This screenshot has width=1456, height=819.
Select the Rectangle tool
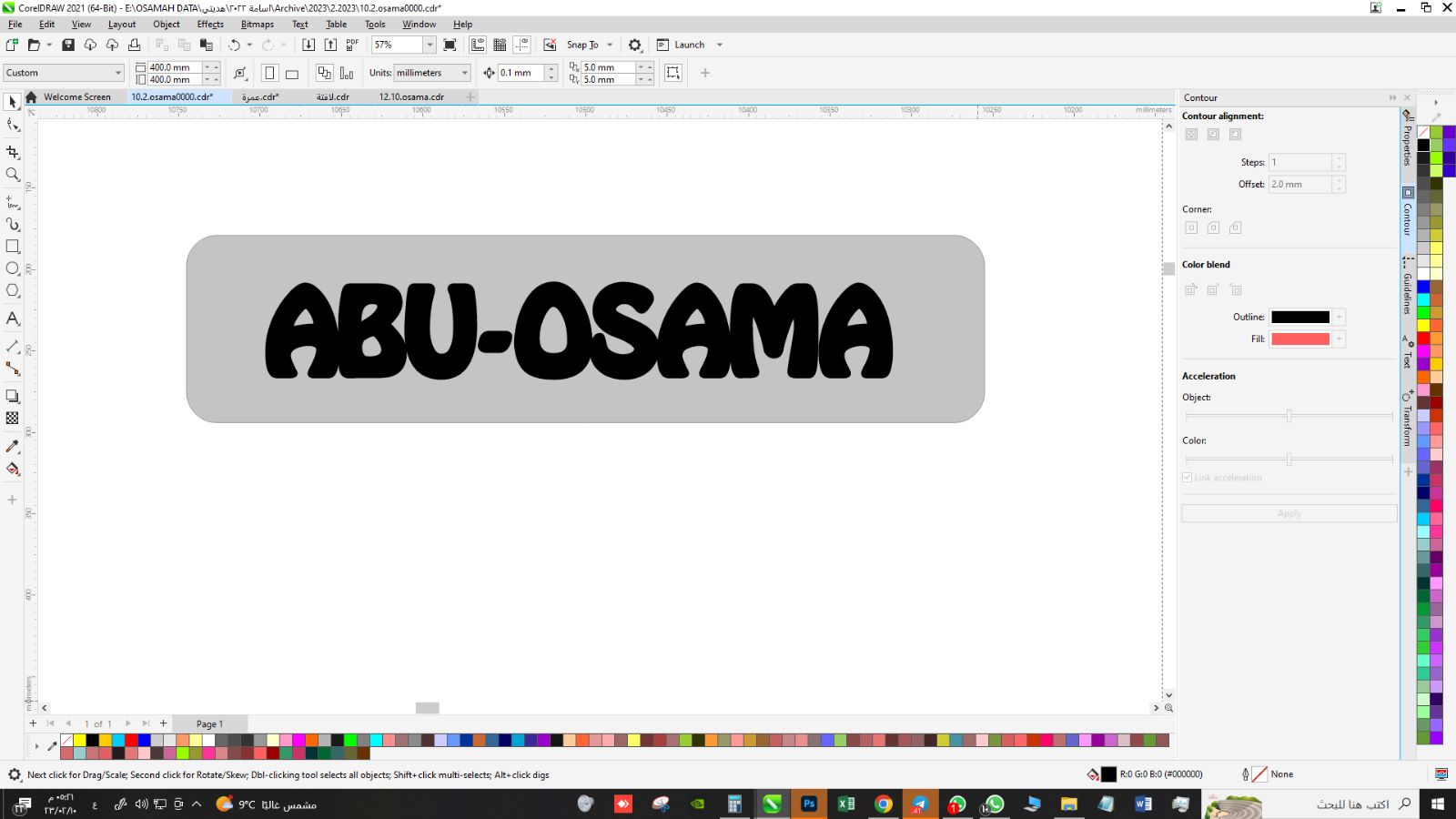pos(13,247)
